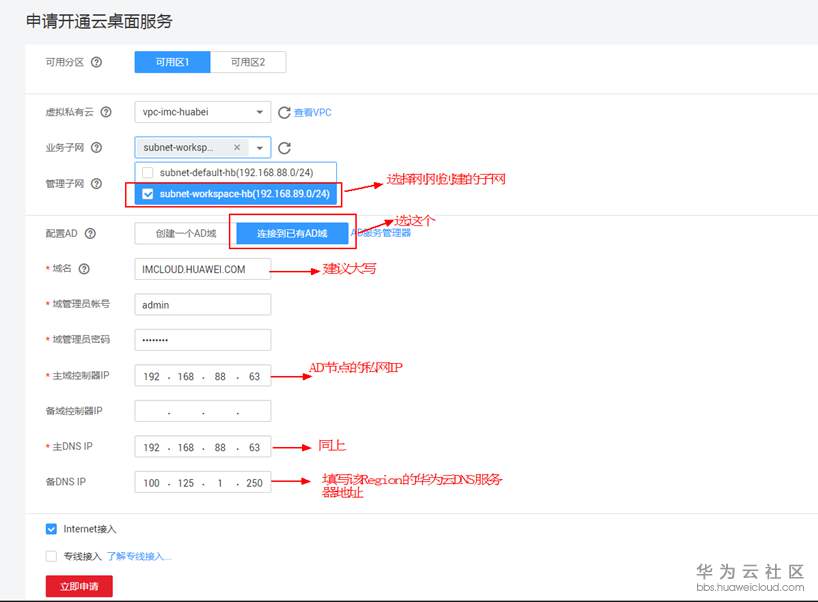Open help icon beside 配置AD
818x602 pixels.
click(x=90, y=233)
